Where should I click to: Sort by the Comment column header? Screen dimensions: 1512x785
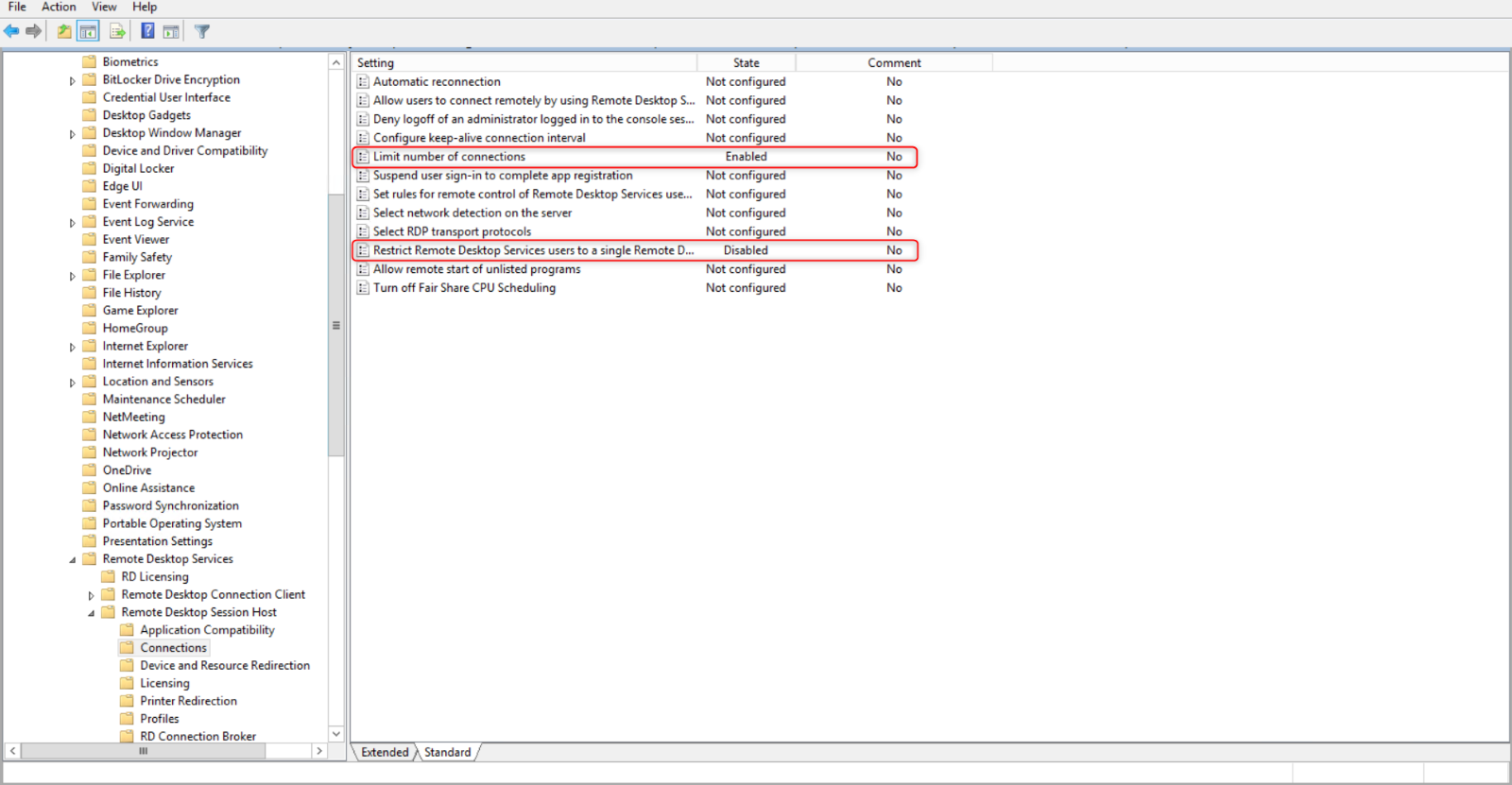click(894, 62)
